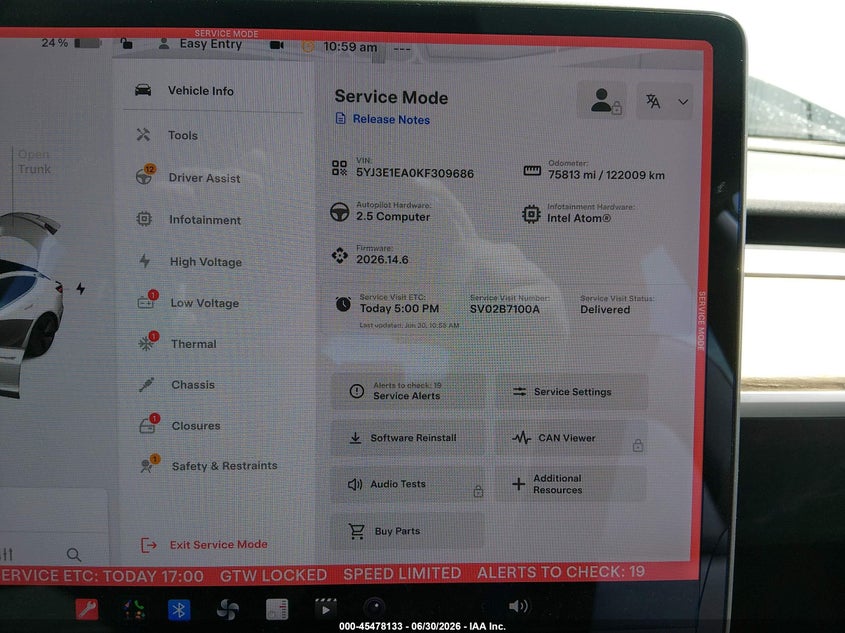Click the volume speaker icon in dock
845x633 pixels.
518,607
